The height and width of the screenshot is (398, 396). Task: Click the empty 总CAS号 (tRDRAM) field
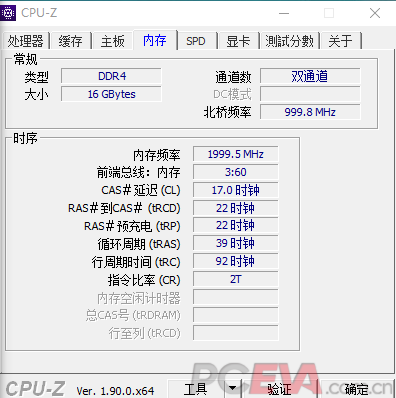236,315
